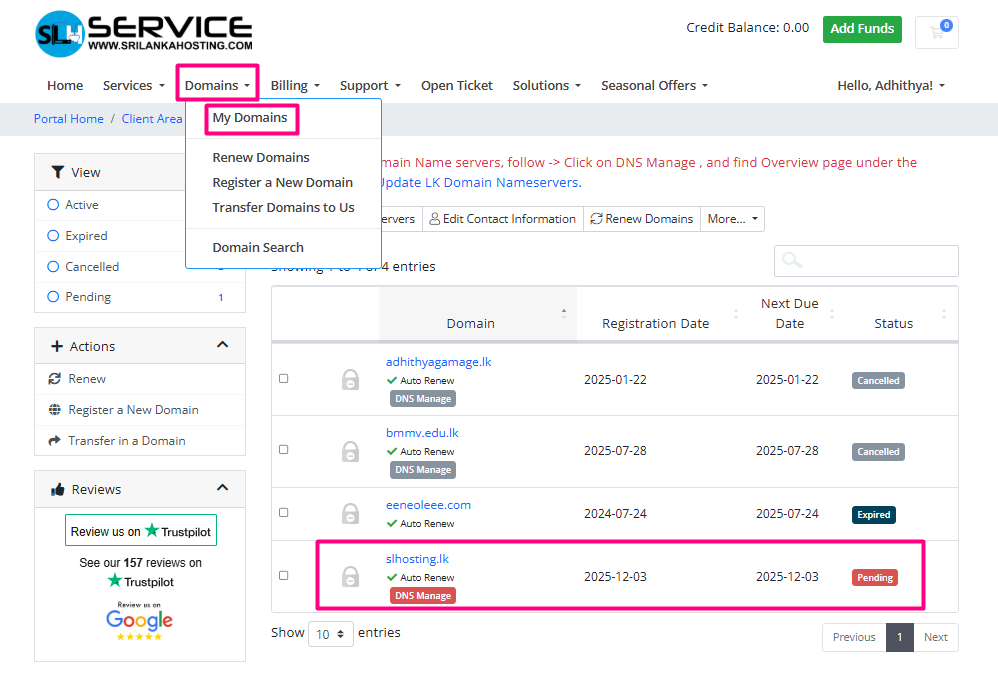Viewport: 998px width, 690px height.
Task: Click lock icon for slhosting.lk row
Action: click(x=350, y=577)
